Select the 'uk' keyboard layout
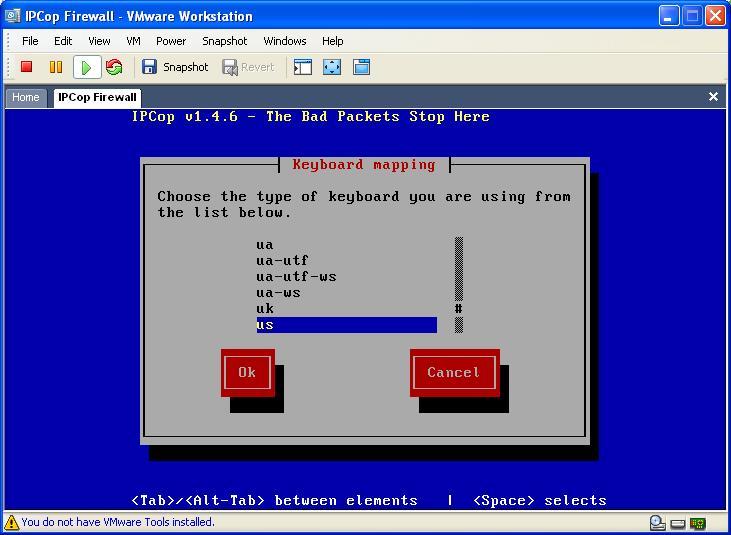731x535 pixels. tap(346, 309)
